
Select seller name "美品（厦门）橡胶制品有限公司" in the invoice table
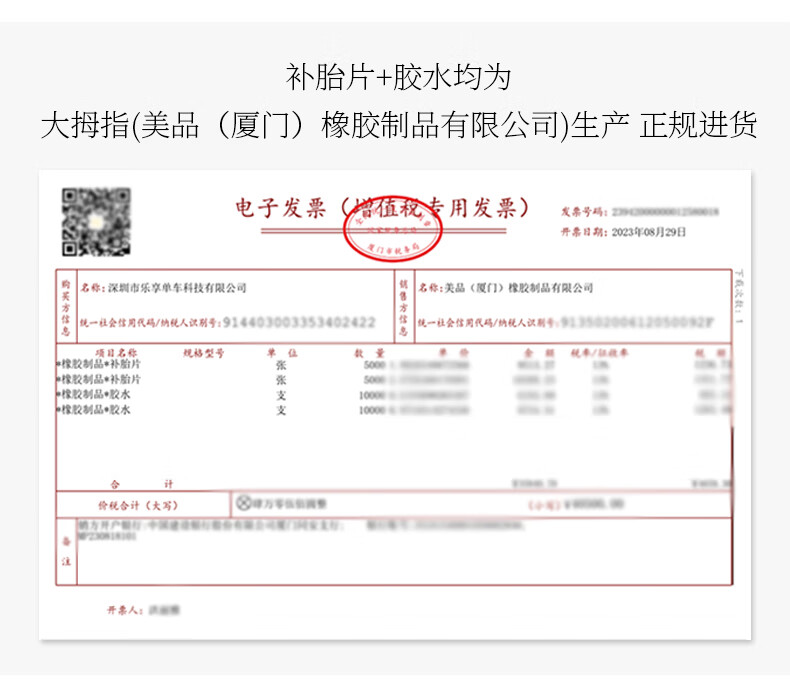click(518, 288)
